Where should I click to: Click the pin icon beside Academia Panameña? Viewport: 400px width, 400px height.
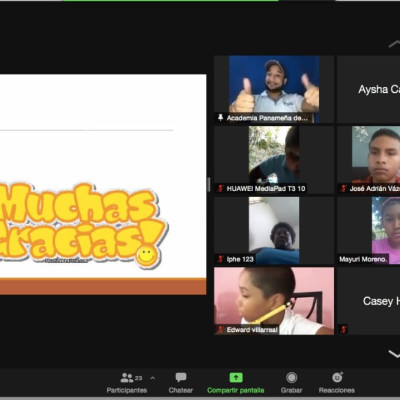pyautogui.click(x=220, y=118)
